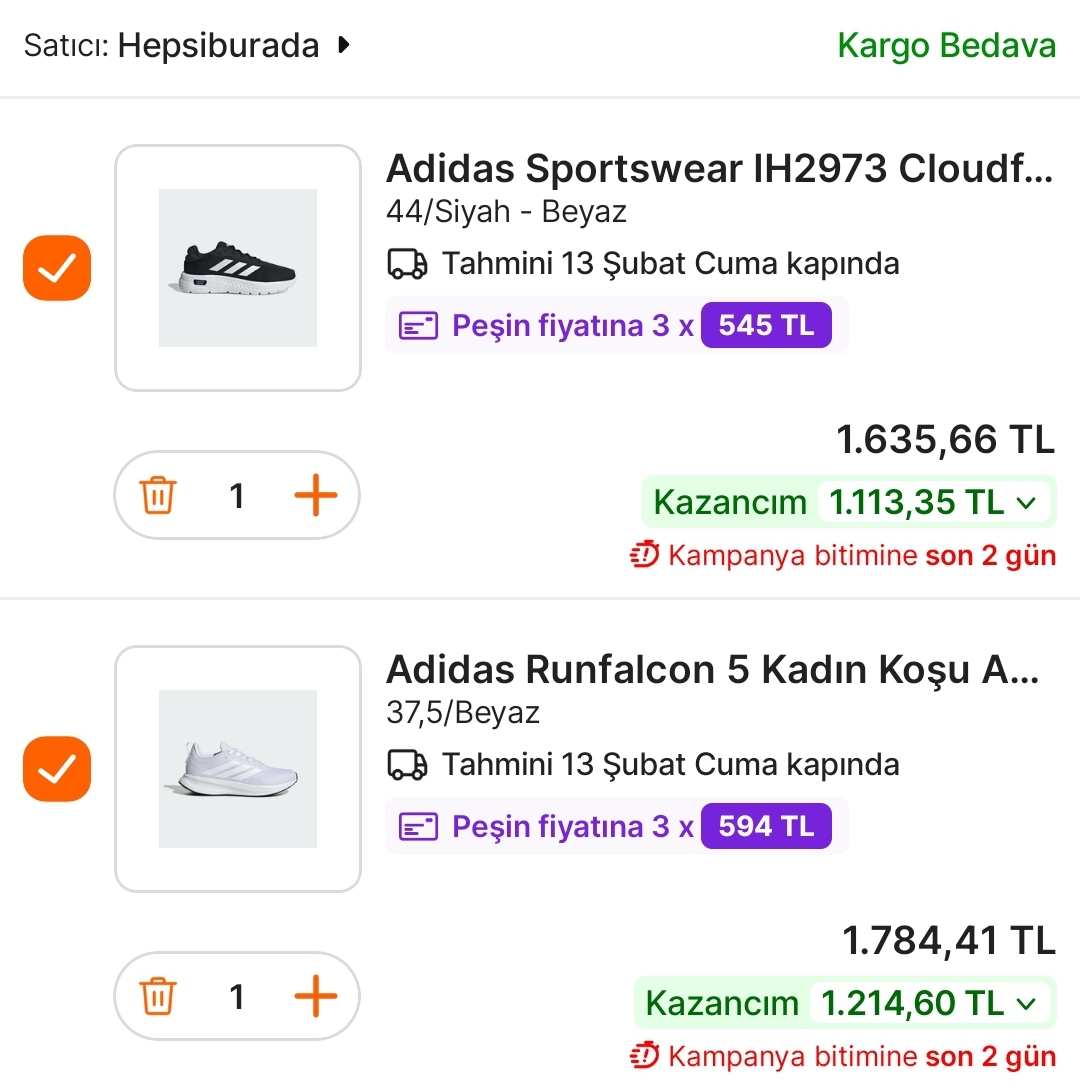The height and width of the screenshot is (1088, 1080).
Task: Add one more Adidas Runfalcon 5 shoe
Action: [x=316, y=997]
